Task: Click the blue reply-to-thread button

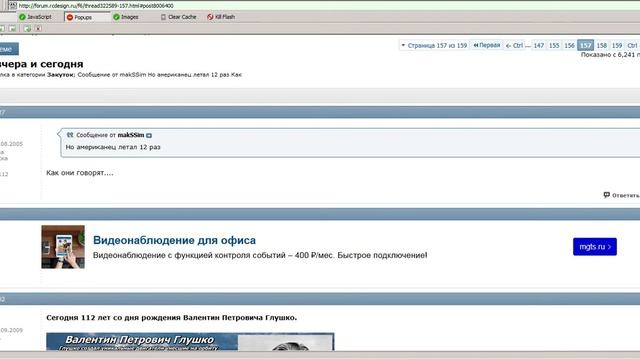Action: pos(9,49)
